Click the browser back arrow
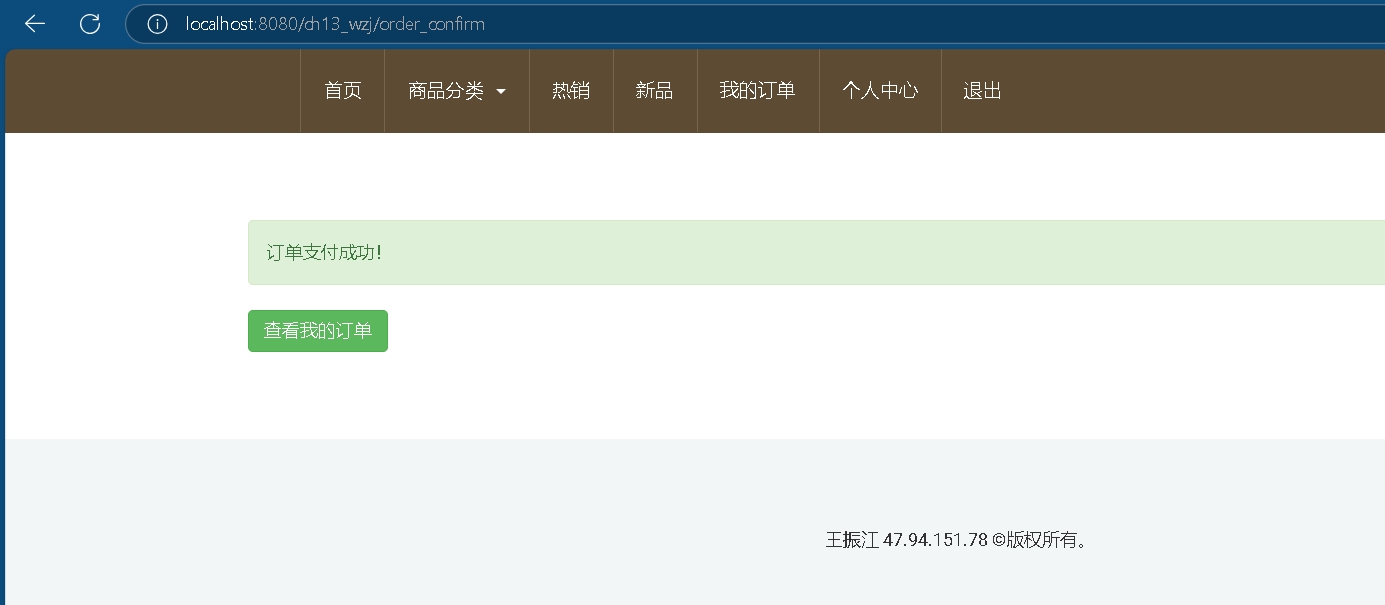 point(35,24)
